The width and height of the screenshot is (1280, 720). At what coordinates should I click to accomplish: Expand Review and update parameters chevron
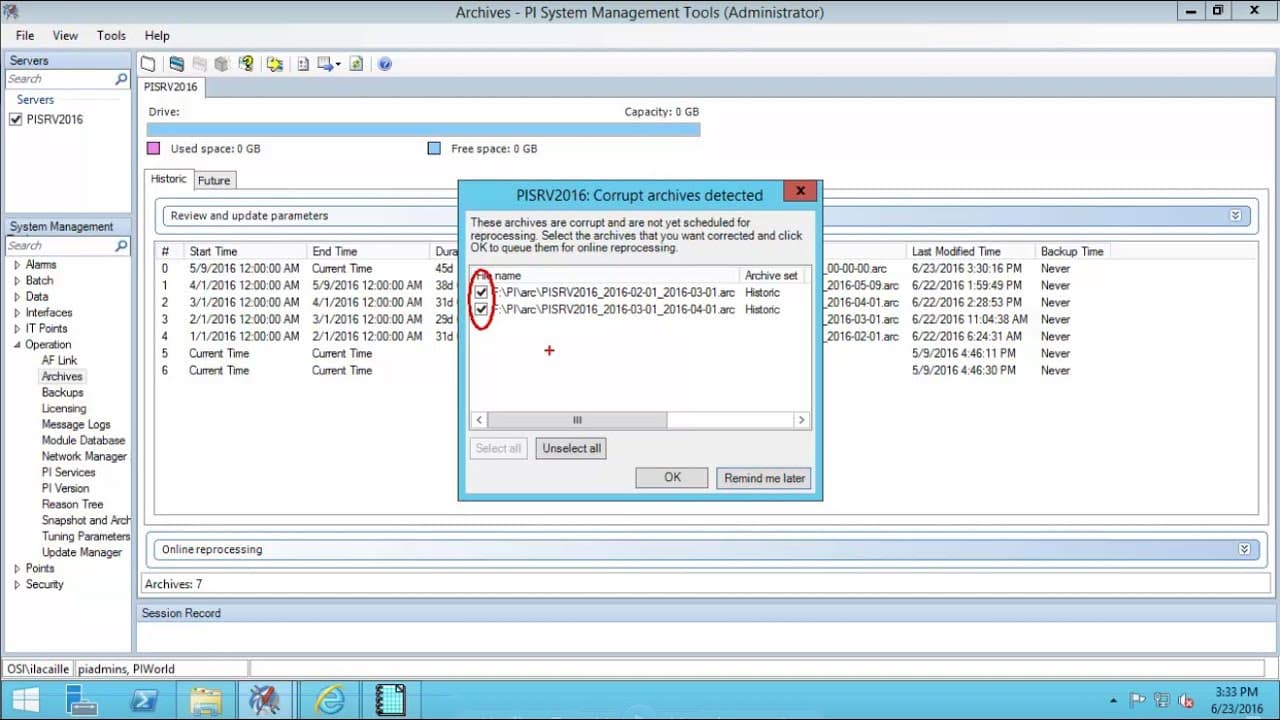click(x=1235, y=215)
